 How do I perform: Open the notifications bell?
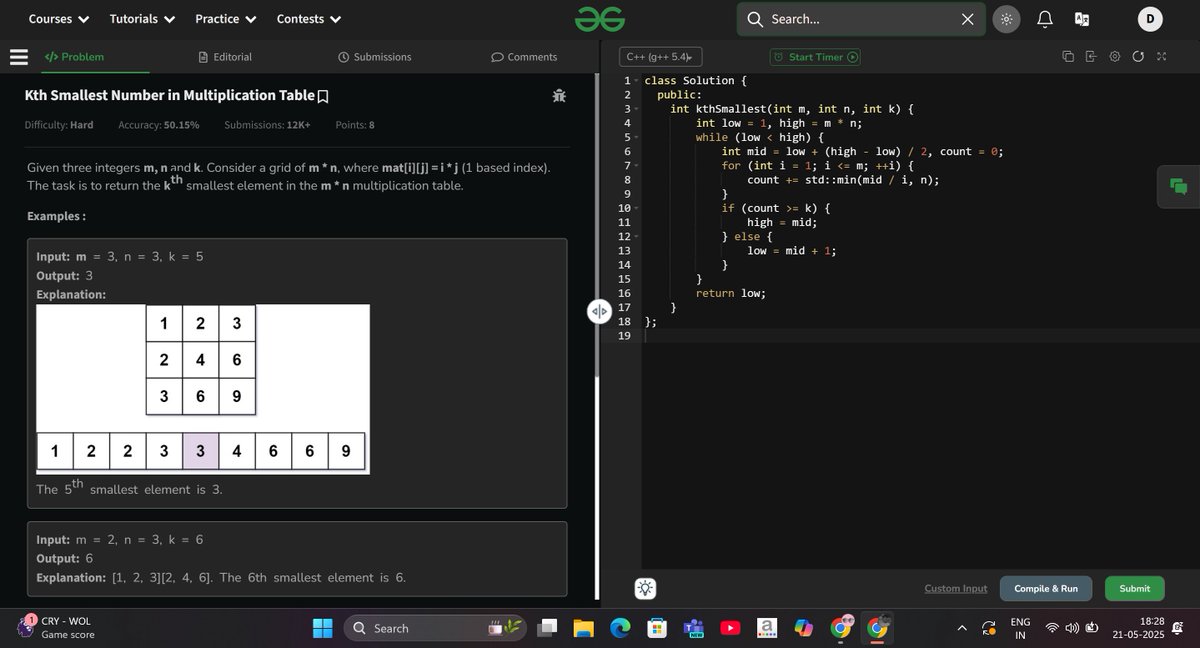click(x=1044, y=19)
